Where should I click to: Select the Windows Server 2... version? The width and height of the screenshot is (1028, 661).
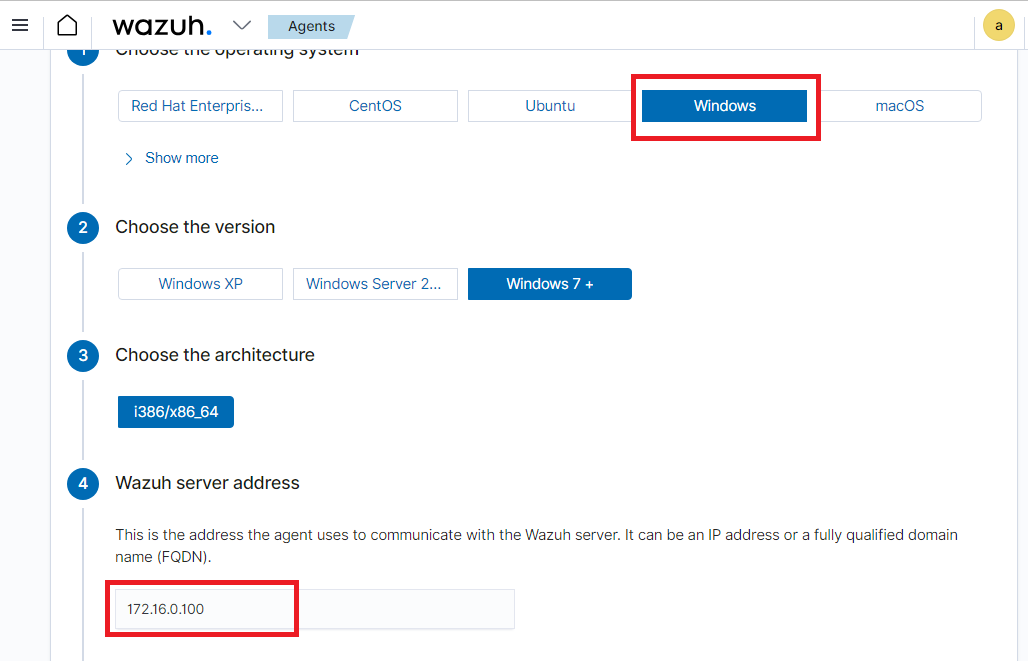[375, 284]
